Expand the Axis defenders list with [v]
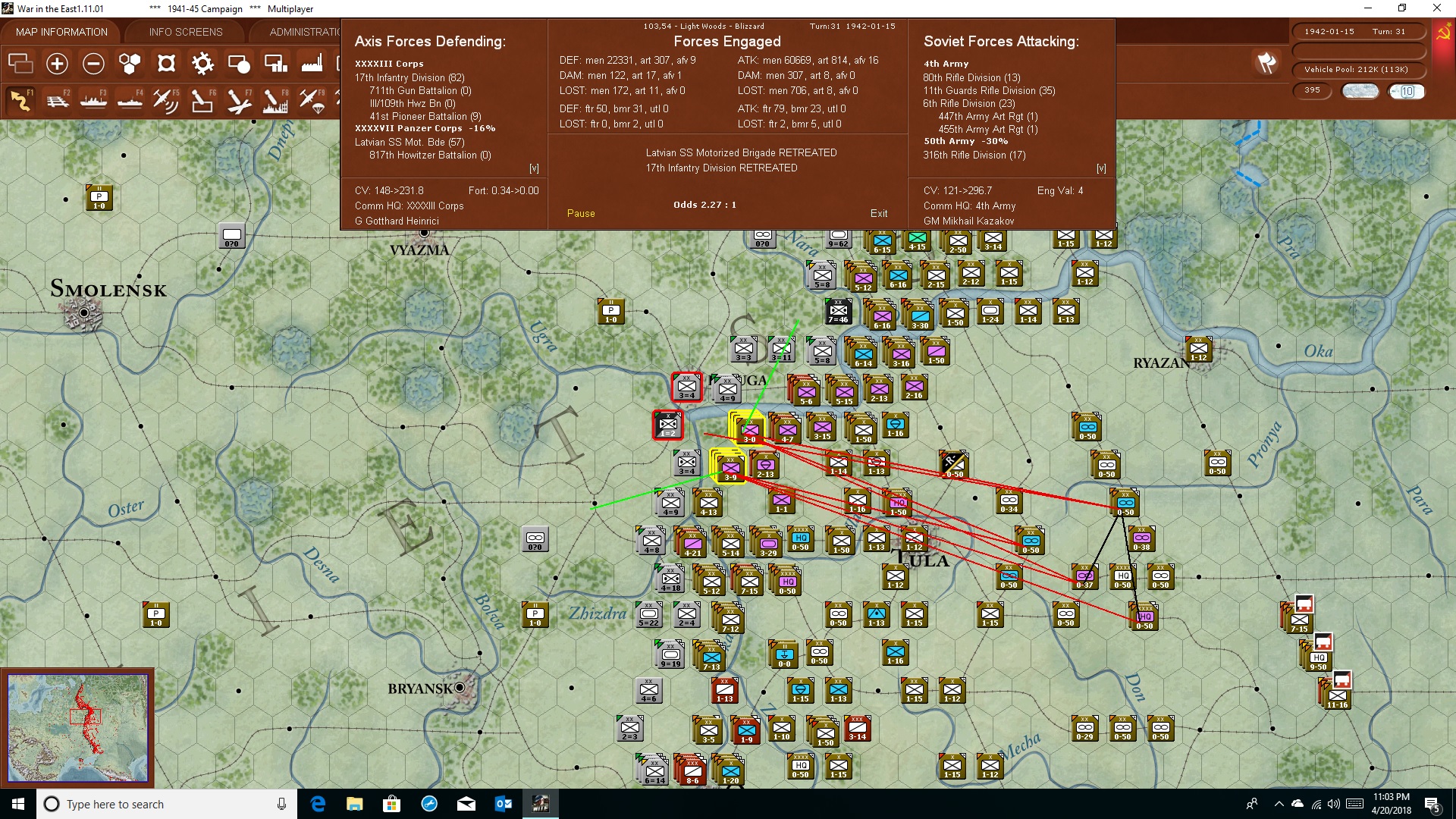 (534, 168)
